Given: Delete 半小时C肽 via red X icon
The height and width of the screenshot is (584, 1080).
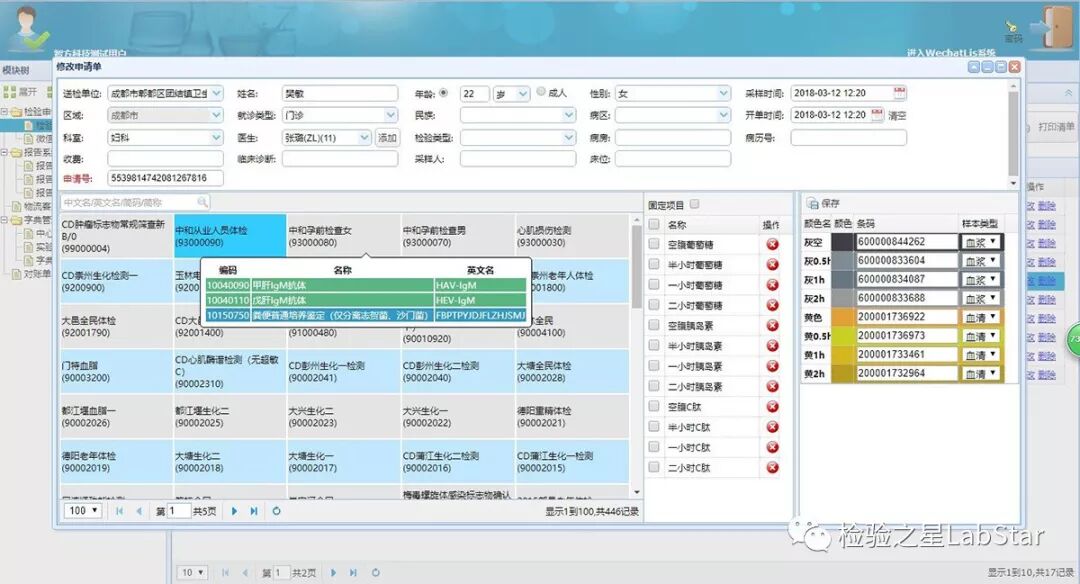Looking at the screenshot, I should [x=772, y=427].
